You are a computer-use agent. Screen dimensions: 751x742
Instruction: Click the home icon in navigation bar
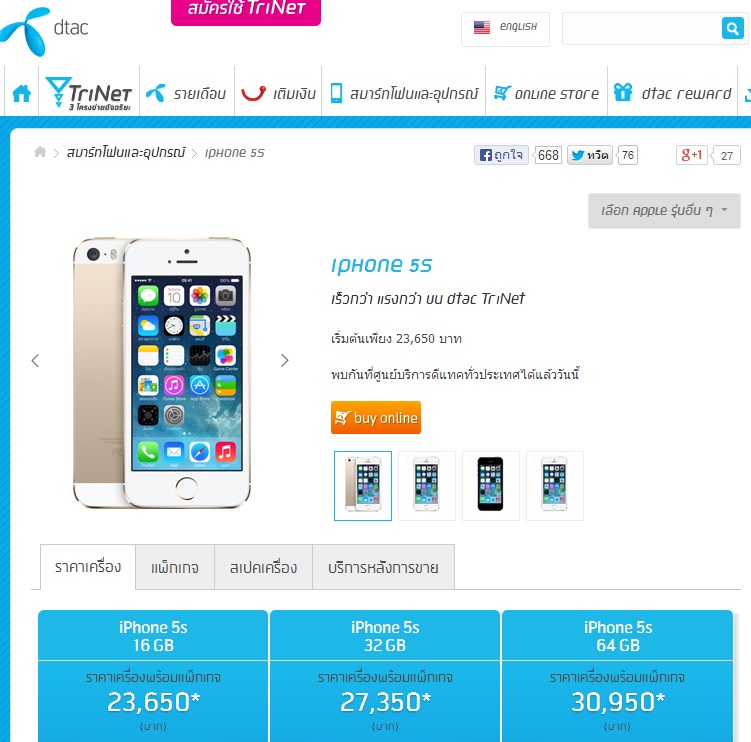tap(22, 93)
